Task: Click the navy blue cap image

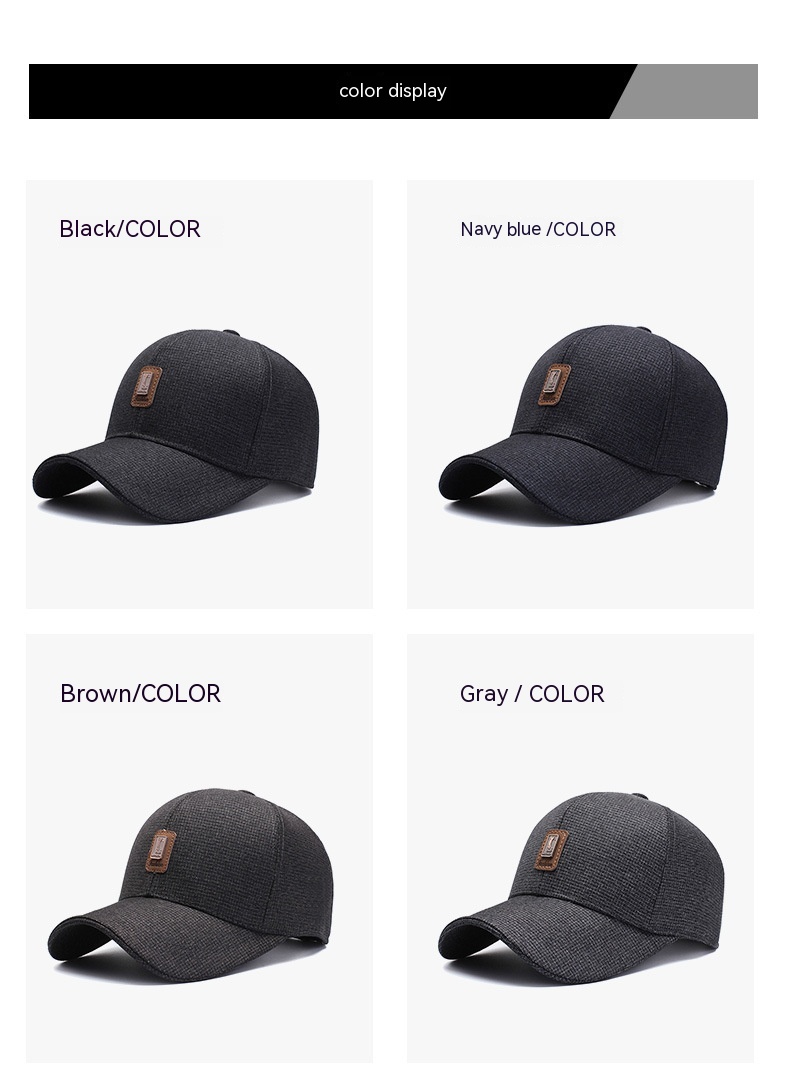Action: pyautogui.click(x=583, y=424)
